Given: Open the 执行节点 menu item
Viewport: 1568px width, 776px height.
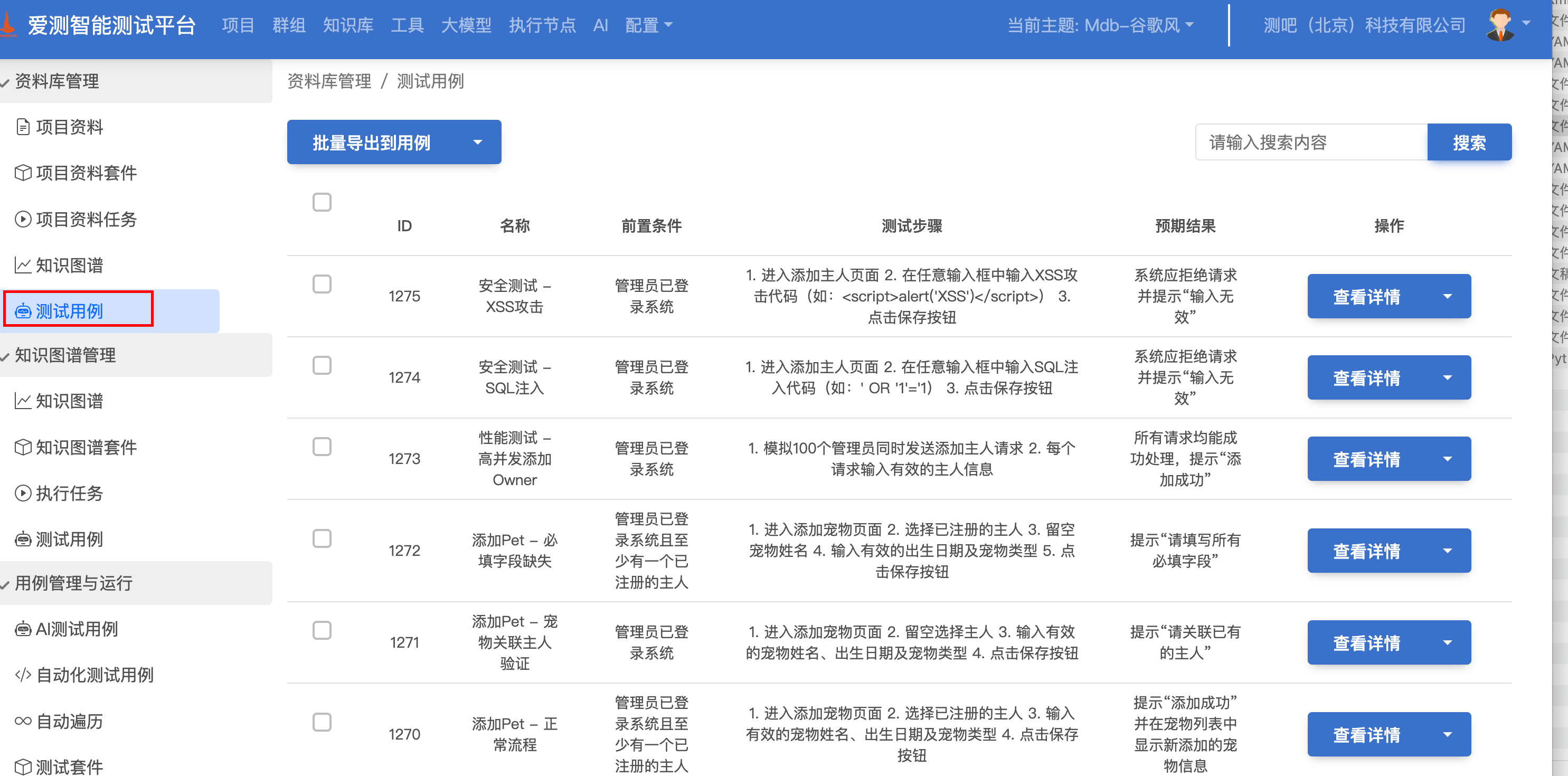Looking at the screenshot, I should click(542, 25).
